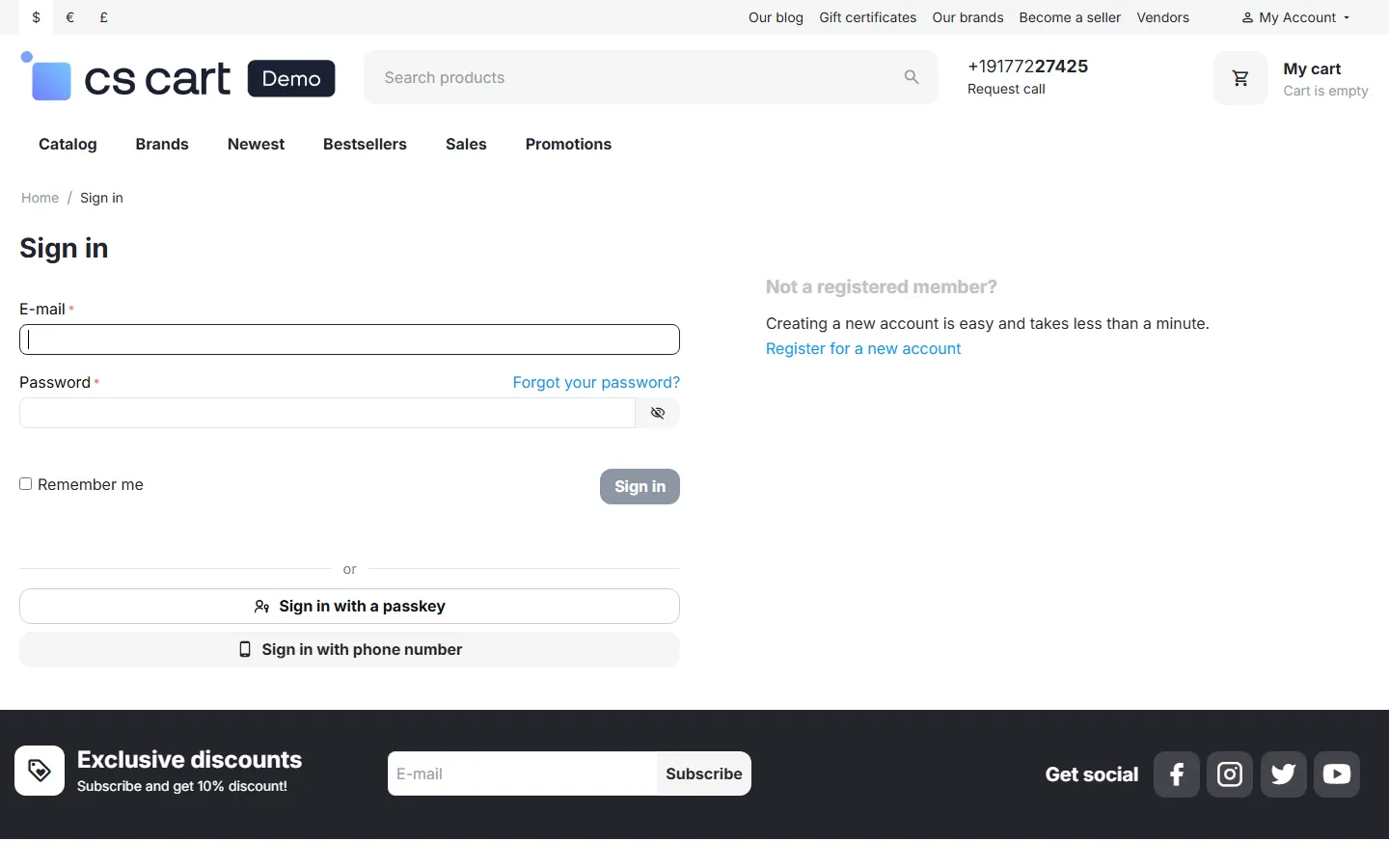Image resolution: width=1389 pixels, height=868 pixels.
Task: Open the Vendors link
Action: point(1163,17)
